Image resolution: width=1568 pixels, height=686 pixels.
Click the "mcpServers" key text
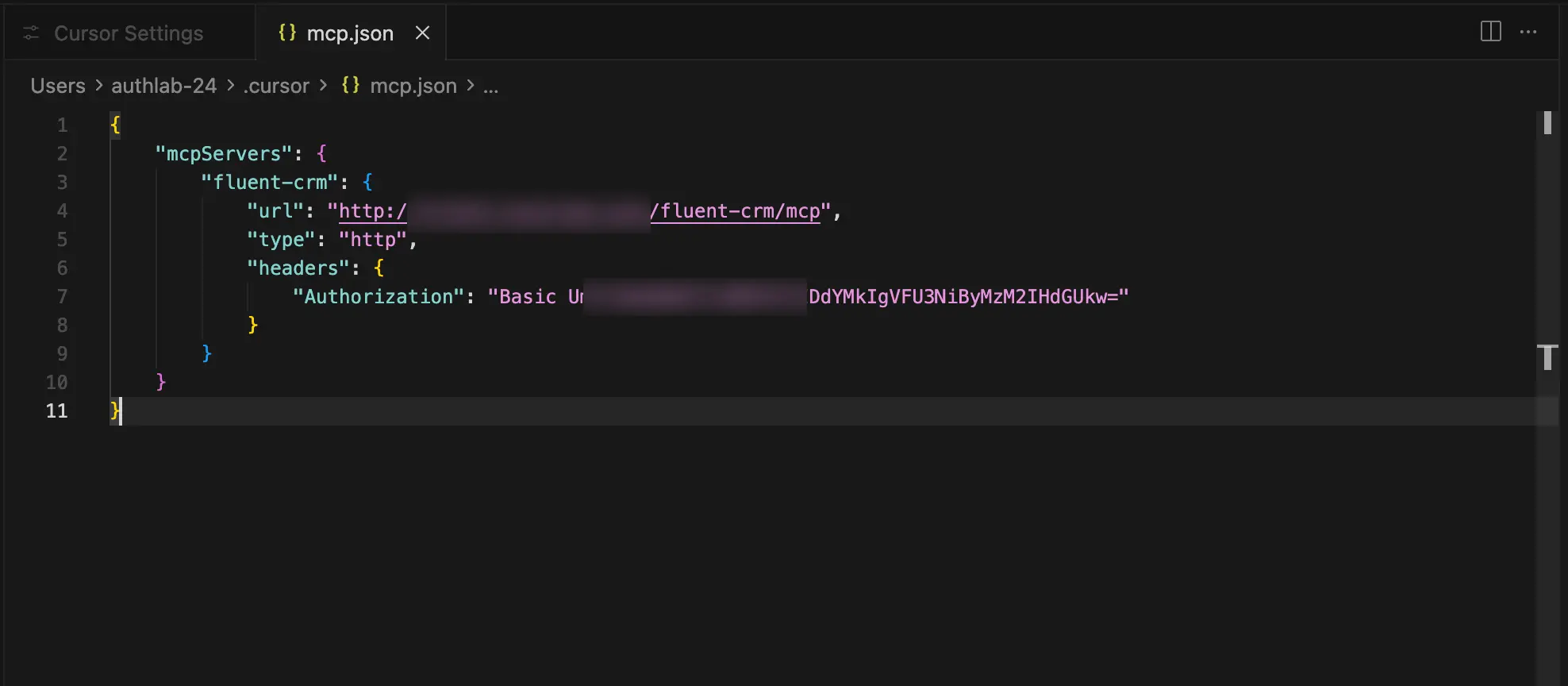click(x=224, y=154)
